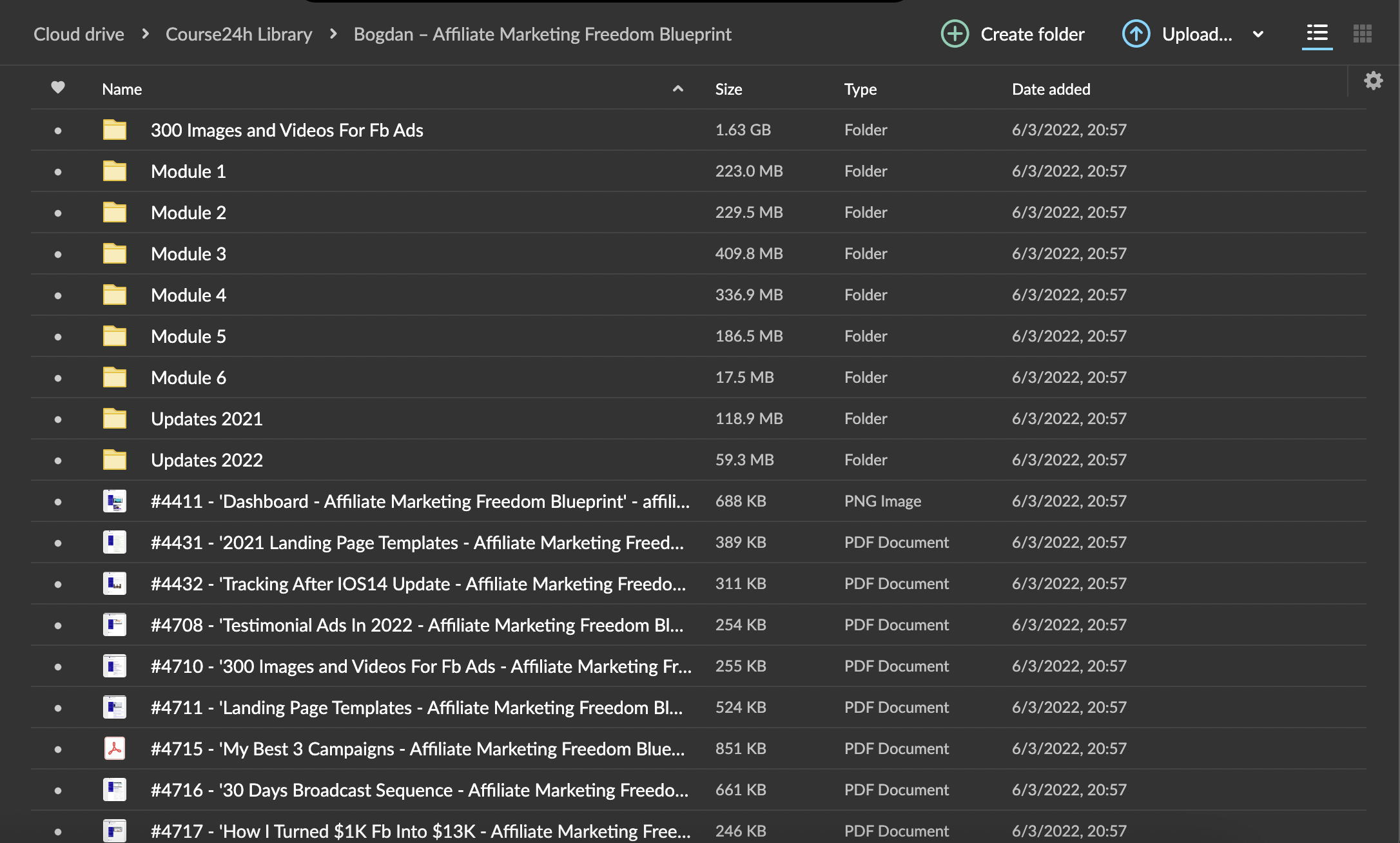Viewport: 1400px width, 843px height.
Task: Open column settings gear
Action: pyautogui.click(x=1373, y=81)
